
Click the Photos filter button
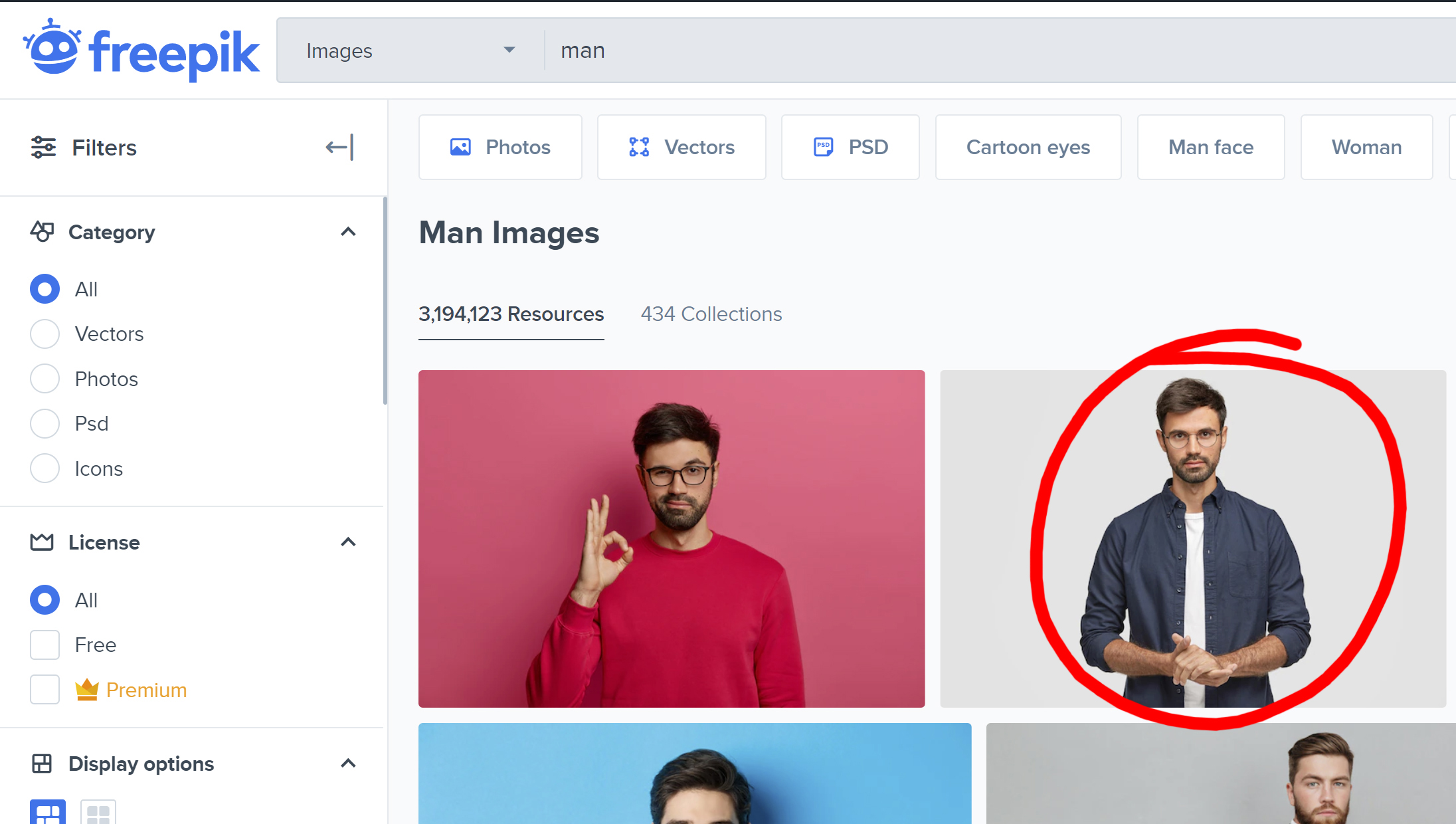tap(500, 147)
